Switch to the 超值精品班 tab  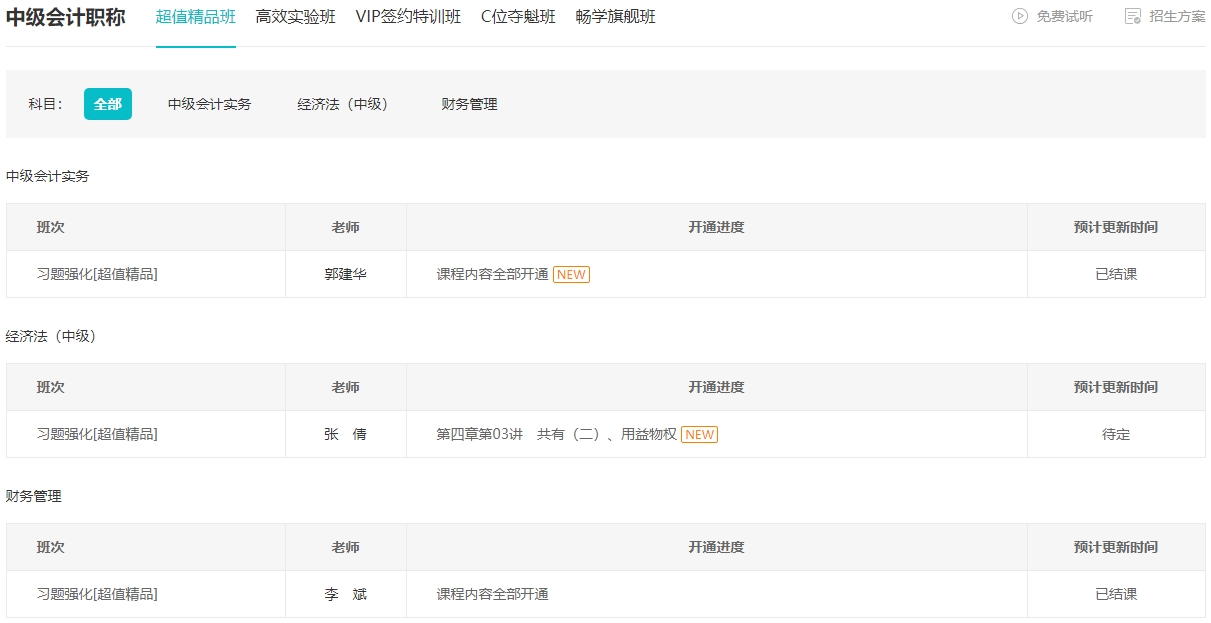(196, 17)
